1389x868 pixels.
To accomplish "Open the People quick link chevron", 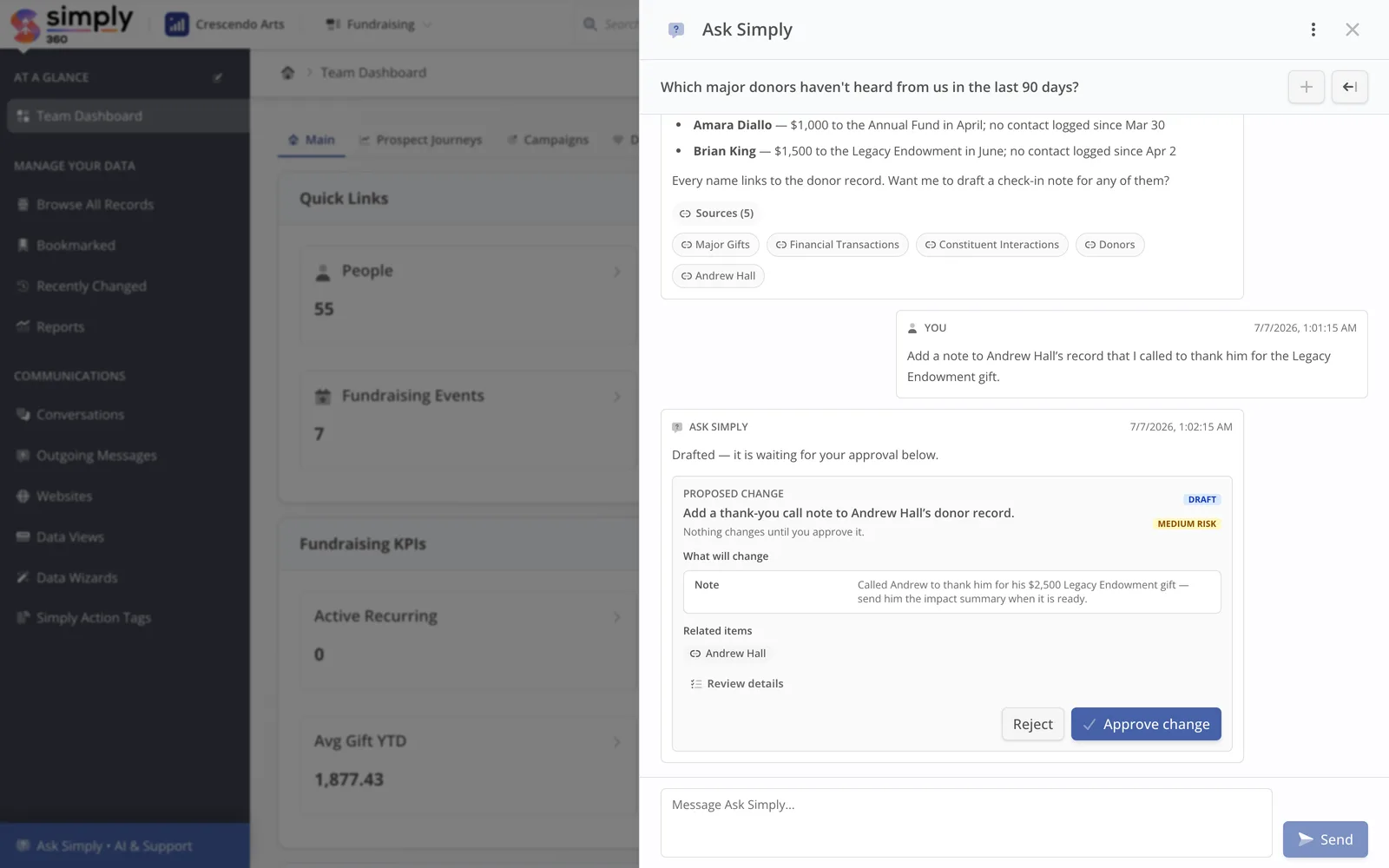I will pyautogui.click(x=617, y=272).
